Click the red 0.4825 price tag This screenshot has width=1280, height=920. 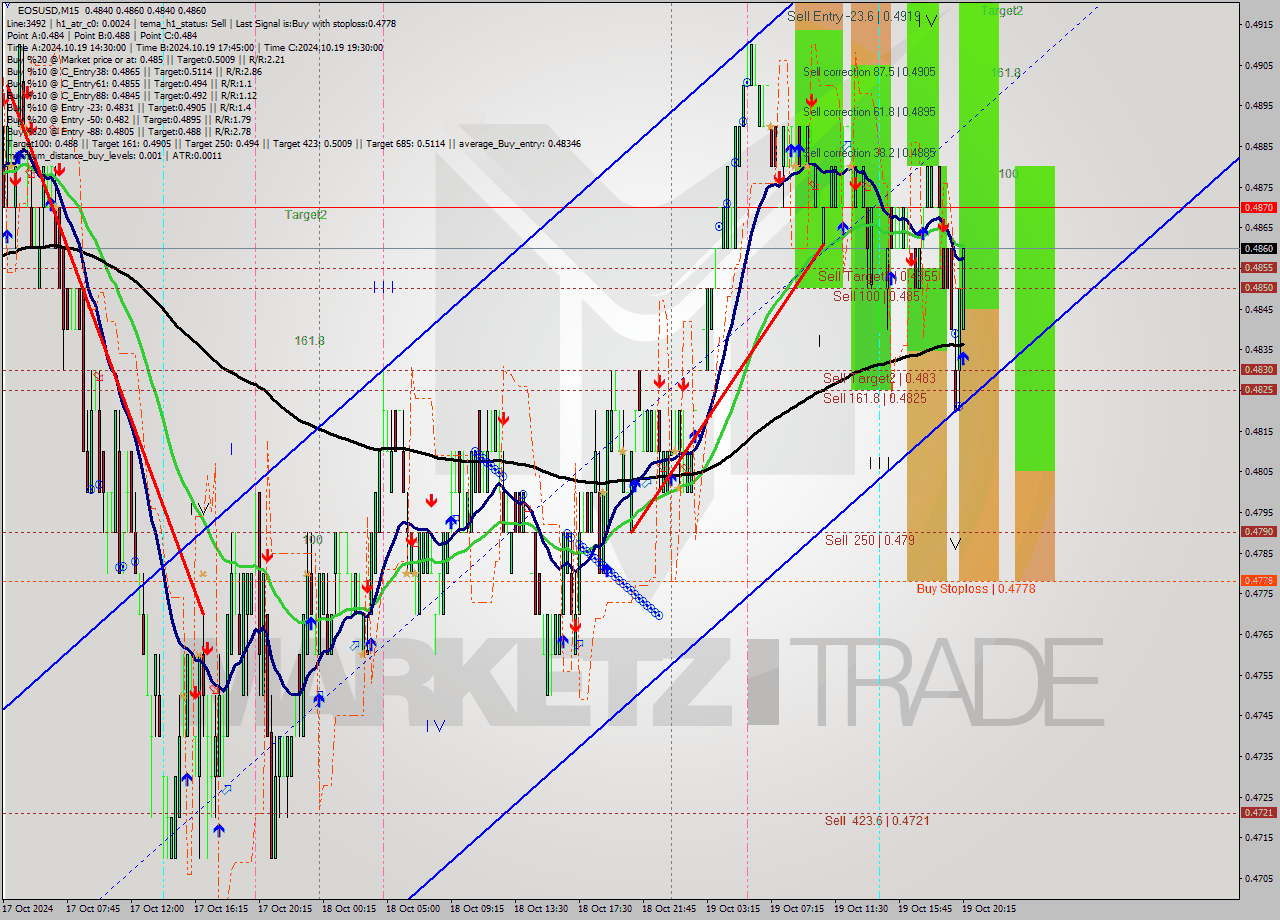(x=1258, y=389)
